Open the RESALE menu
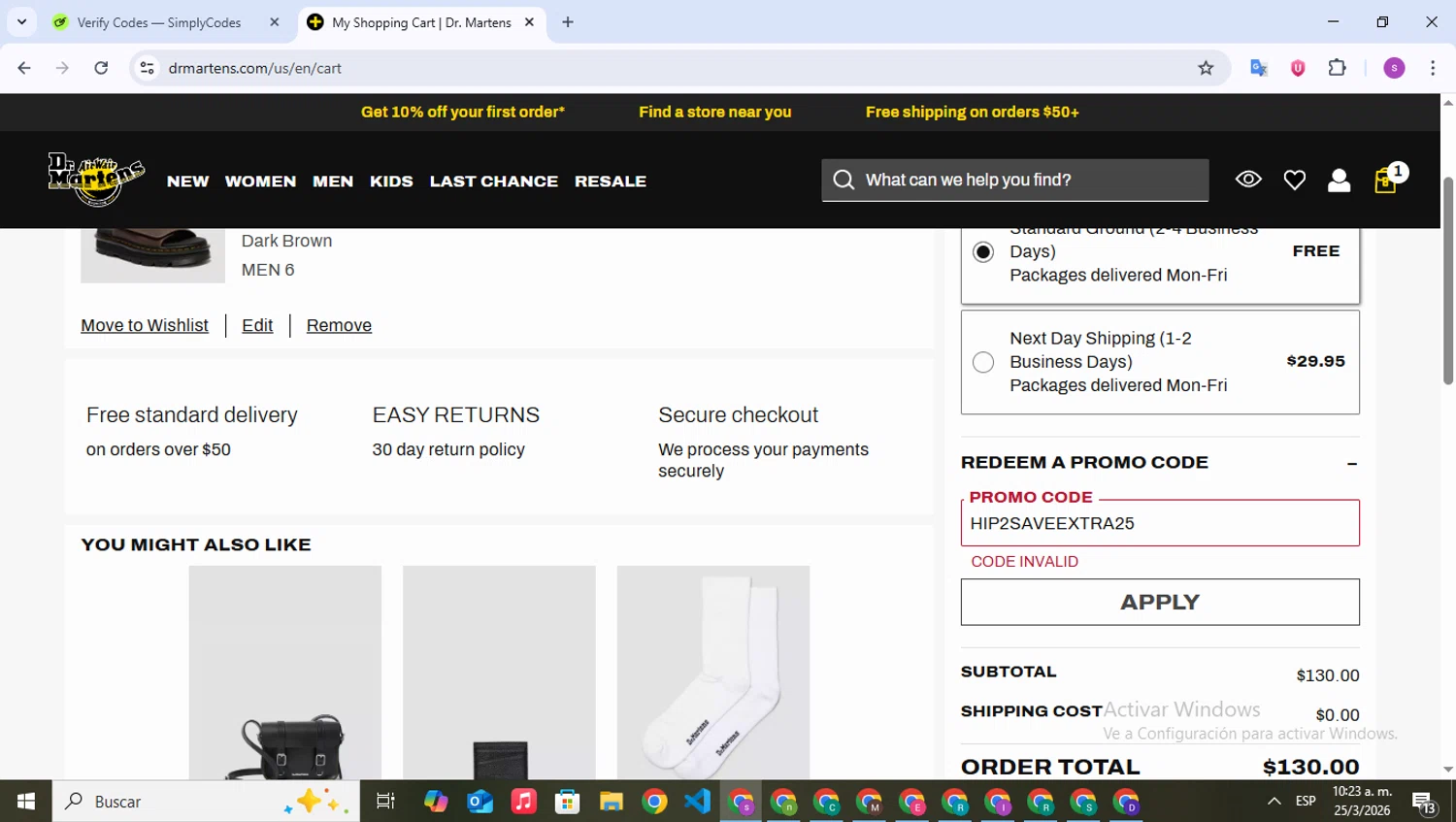 pos(611,181)
